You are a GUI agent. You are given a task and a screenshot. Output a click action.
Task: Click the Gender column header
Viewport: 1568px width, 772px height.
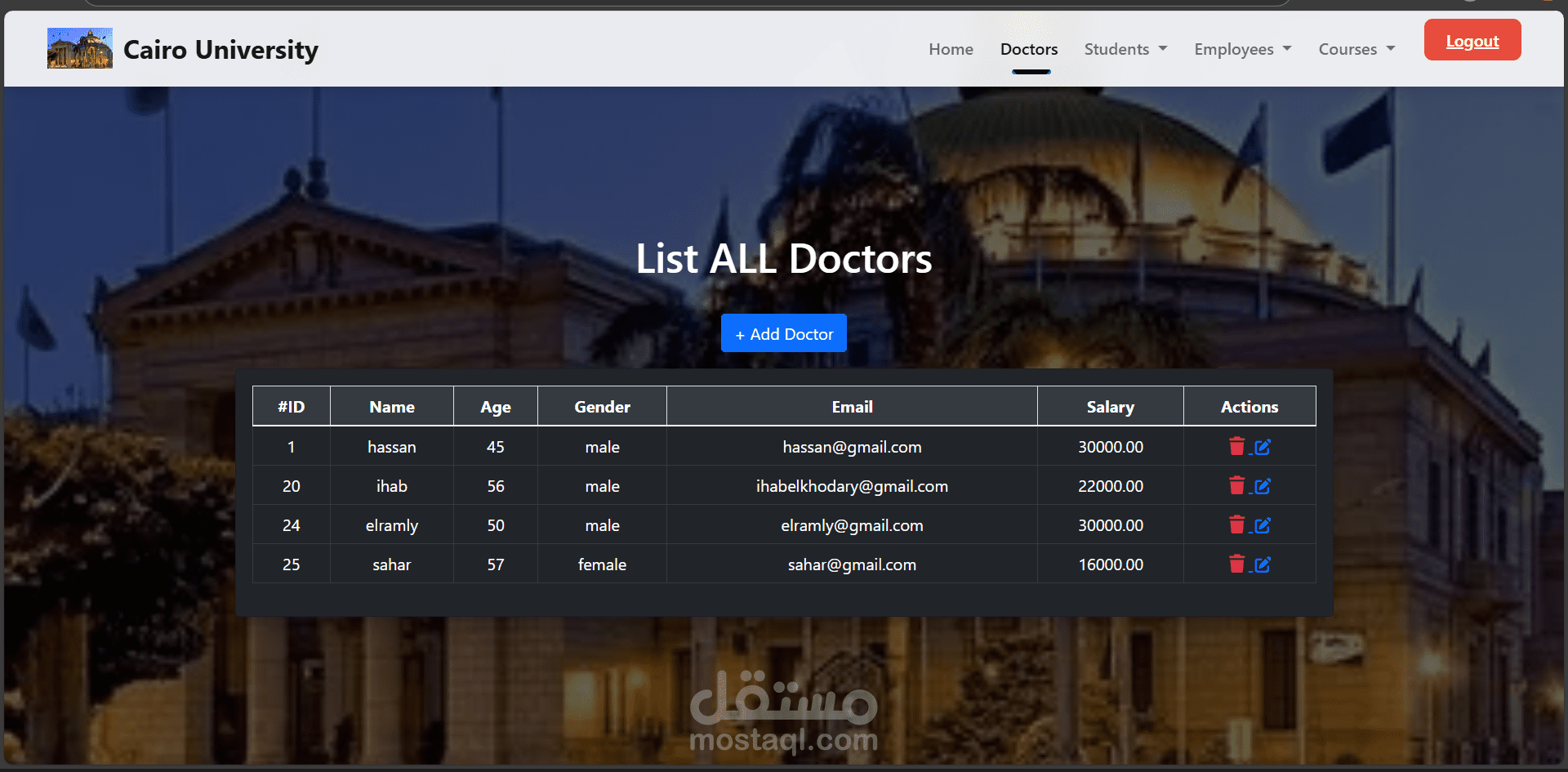tap(603, 406)
